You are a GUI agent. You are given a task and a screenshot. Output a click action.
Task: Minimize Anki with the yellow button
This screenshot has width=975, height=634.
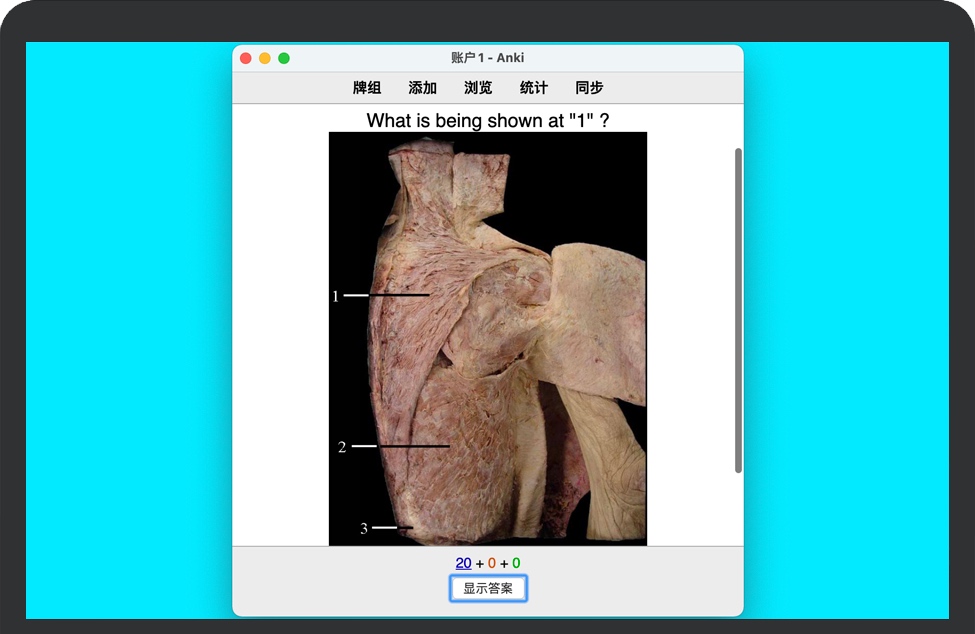coord(265,58)
